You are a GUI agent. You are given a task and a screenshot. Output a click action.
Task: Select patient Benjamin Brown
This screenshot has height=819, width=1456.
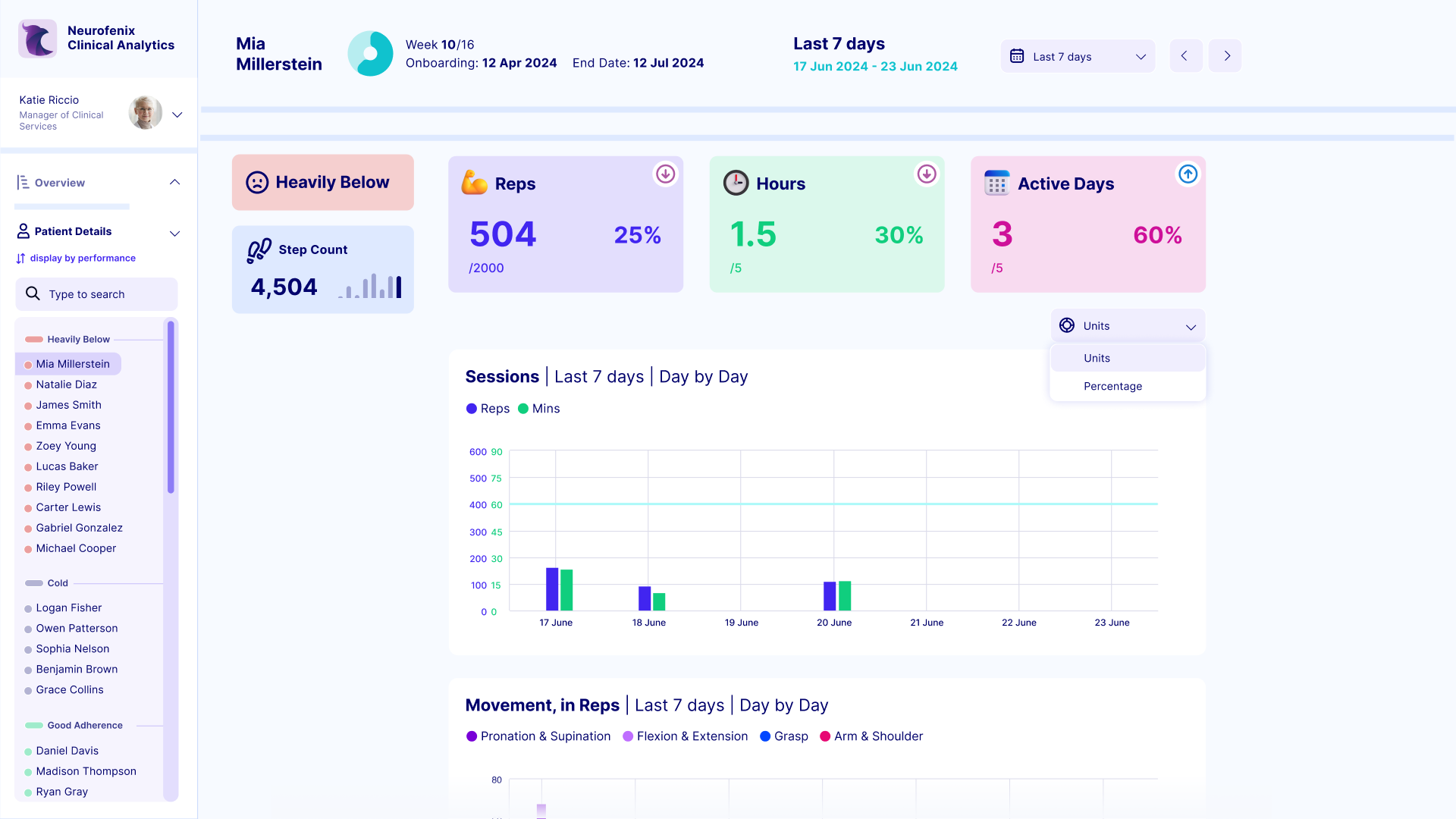tap(77, 670)
